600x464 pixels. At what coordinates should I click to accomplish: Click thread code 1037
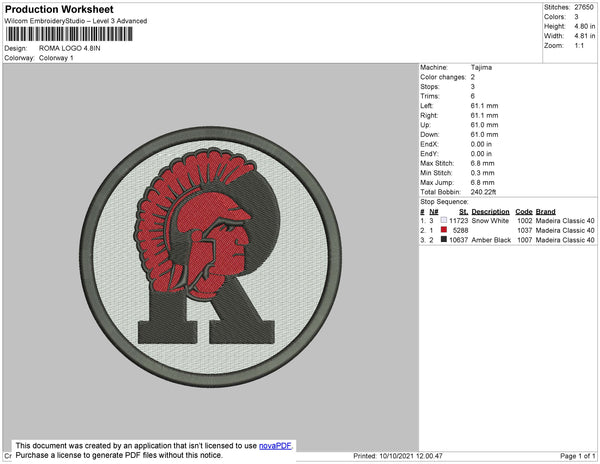(x=525, y=230)
